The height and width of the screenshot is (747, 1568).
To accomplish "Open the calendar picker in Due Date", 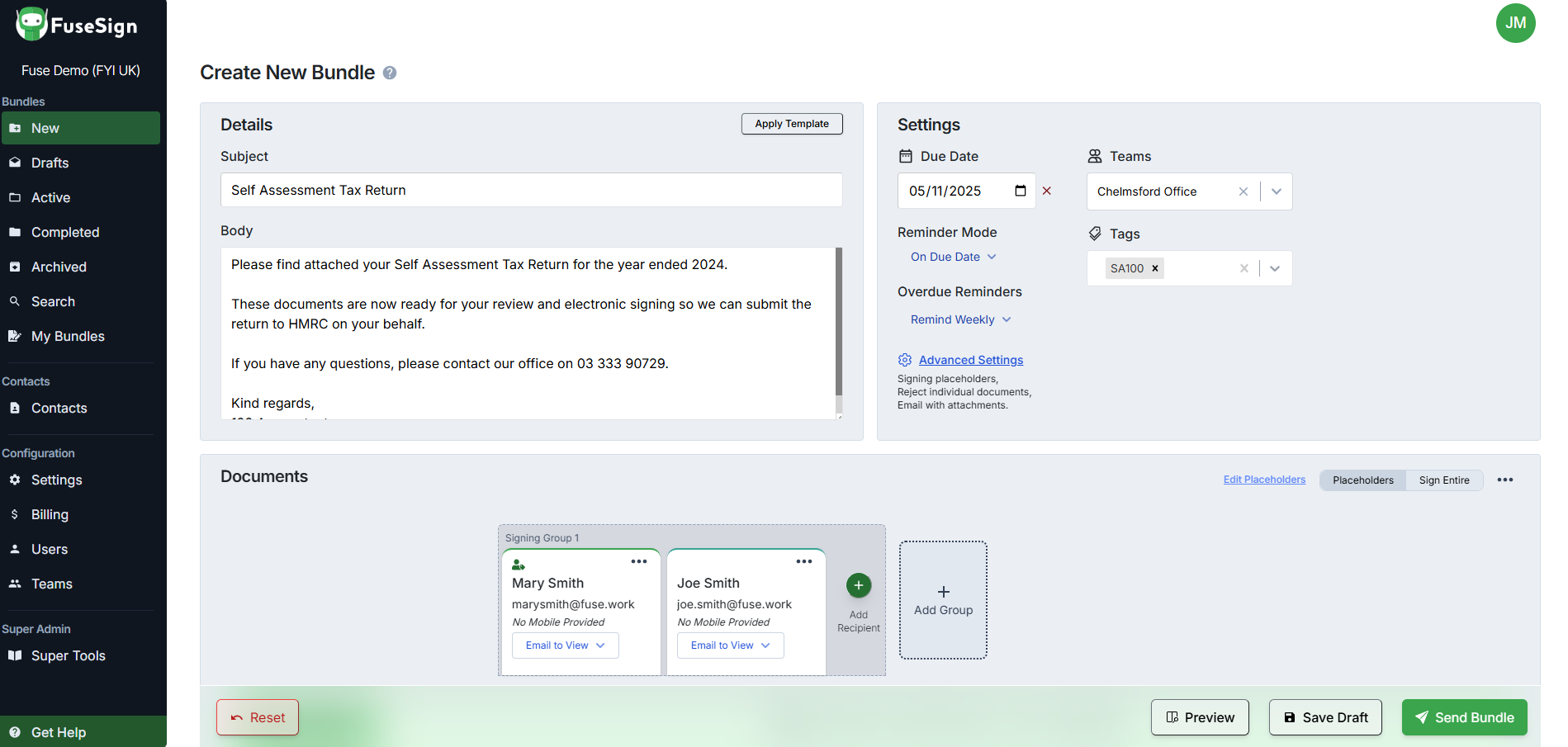I will pyautogui.click(x=1021, y=191).
